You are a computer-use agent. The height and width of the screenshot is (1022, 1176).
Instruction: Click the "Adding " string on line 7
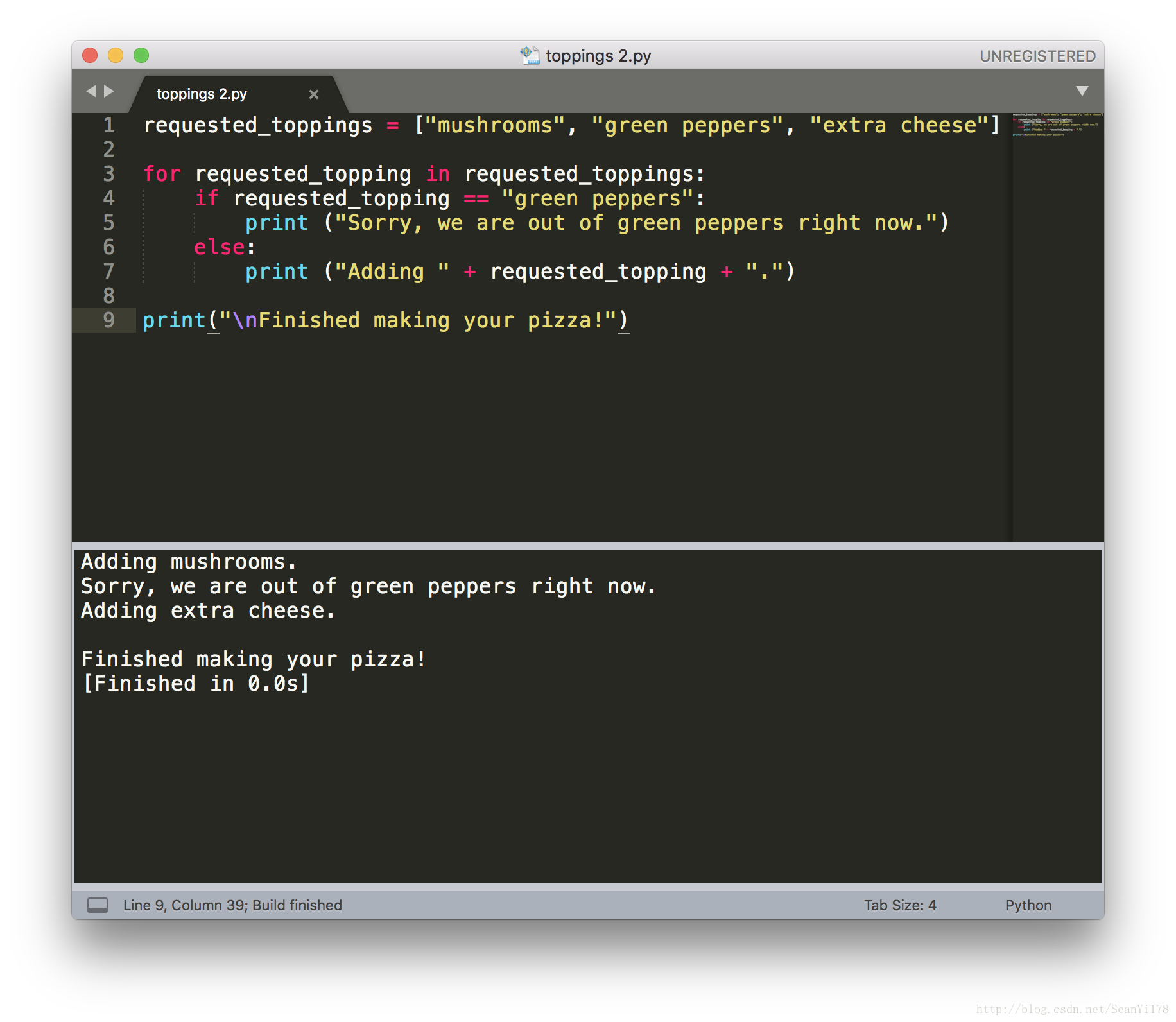[x=392, y=272]
